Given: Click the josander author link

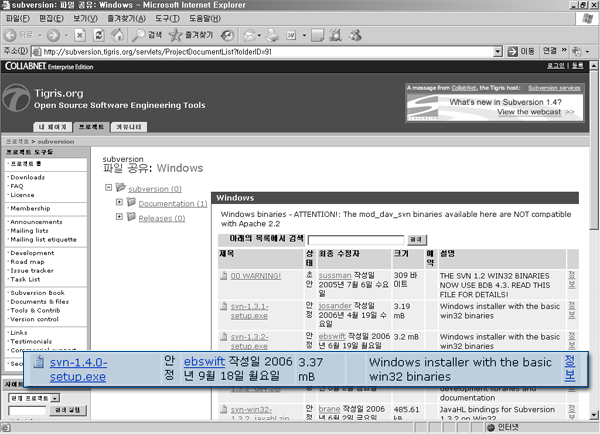Looking at the screenshot, I should pos(335,306).
